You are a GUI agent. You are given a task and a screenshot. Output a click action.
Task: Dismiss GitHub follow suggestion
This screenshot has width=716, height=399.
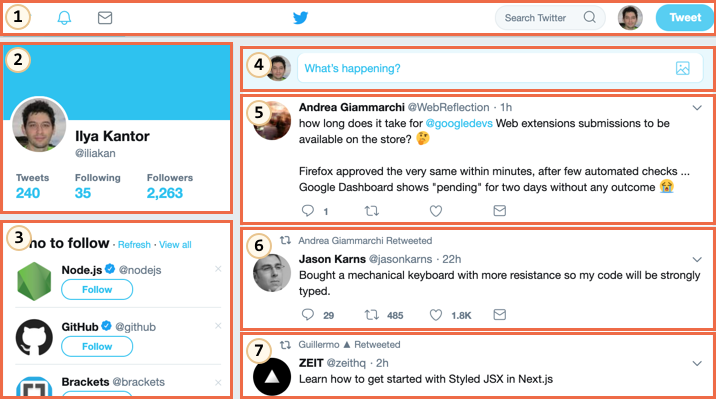218,326
